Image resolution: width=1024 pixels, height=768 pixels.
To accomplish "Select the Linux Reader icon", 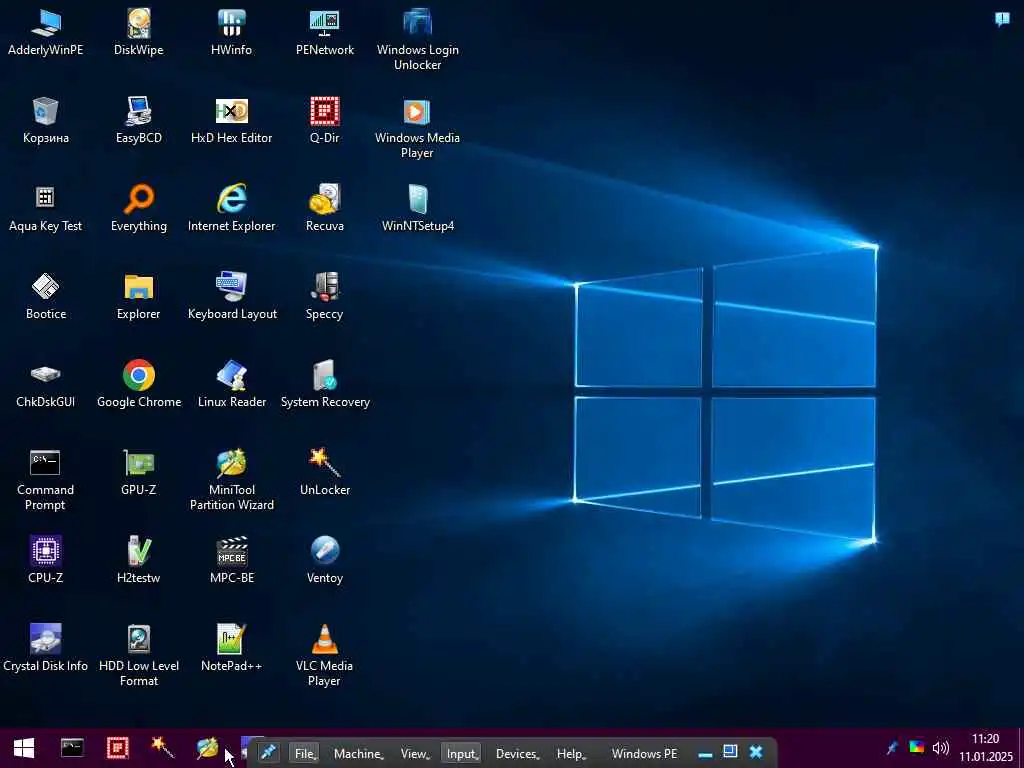I will point(231,385).
